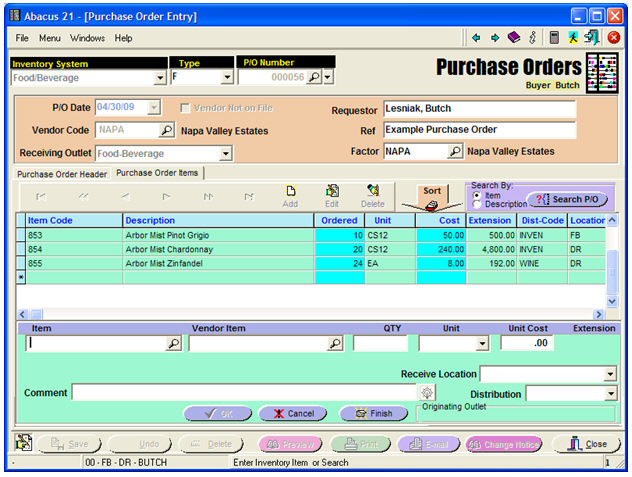This screenshot has width=632, height=477.
Task: Open the calculator icon in toolbar
Action: tap(554, 38)
